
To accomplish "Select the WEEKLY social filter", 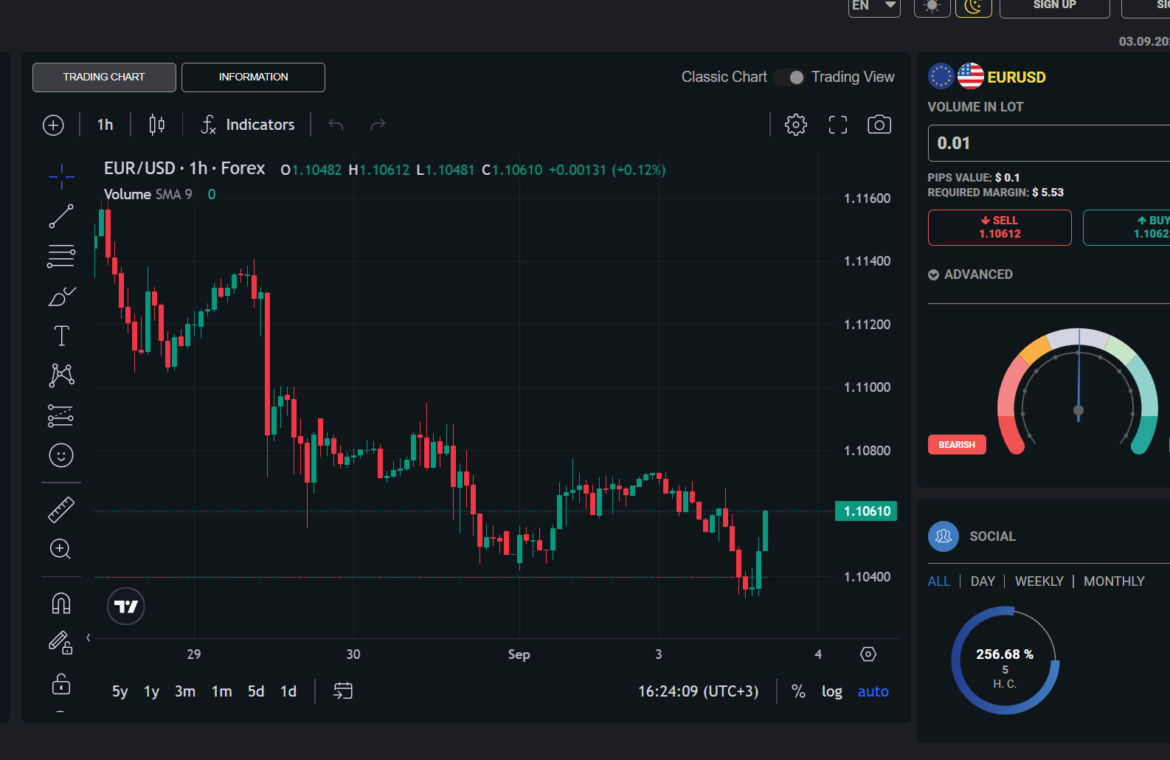I will (1039, 581).
